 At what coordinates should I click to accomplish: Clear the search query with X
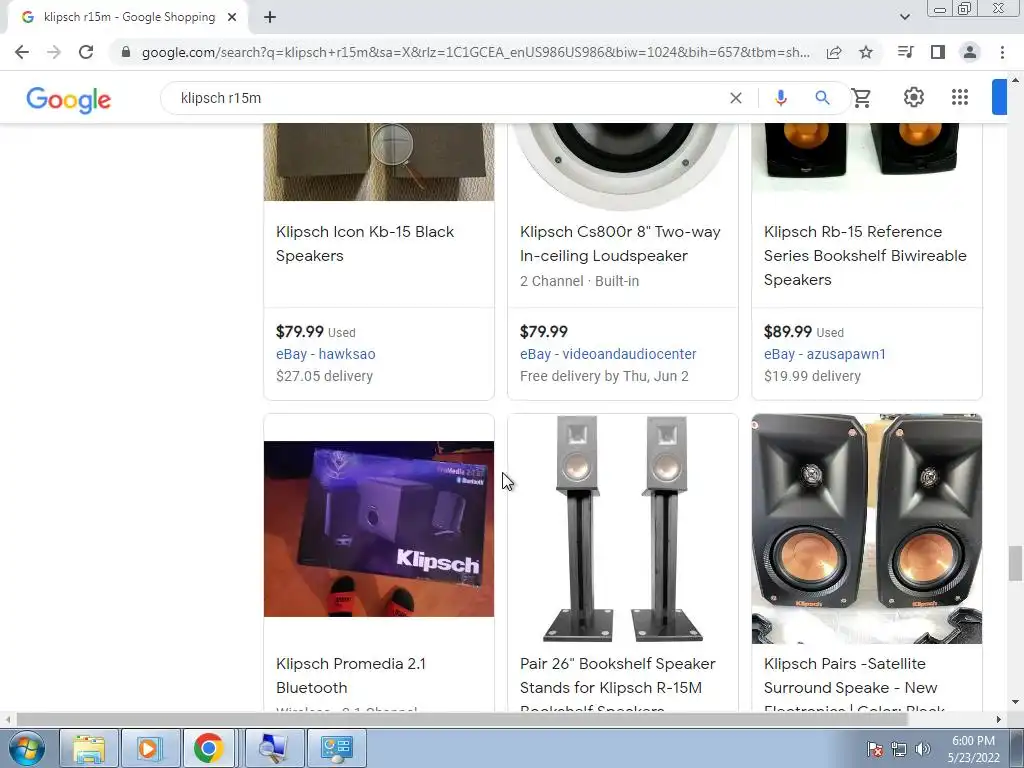(735, 98)
